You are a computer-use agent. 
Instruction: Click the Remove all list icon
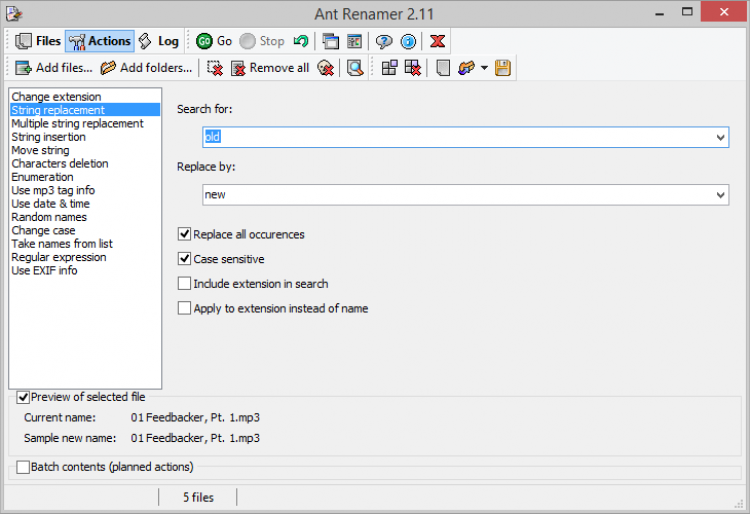(x=238, y=69)
